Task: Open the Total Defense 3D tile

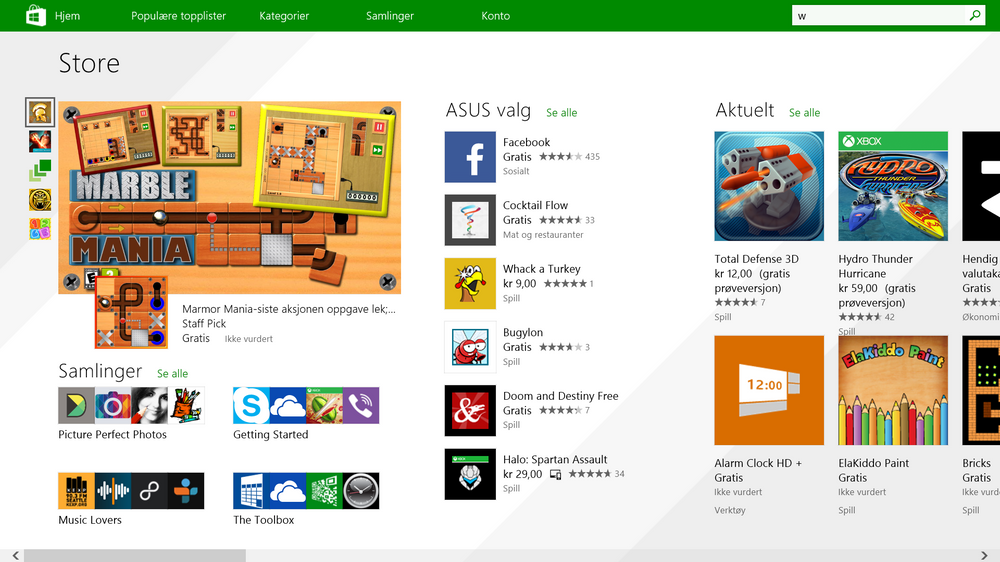Action: coord(769,186)
